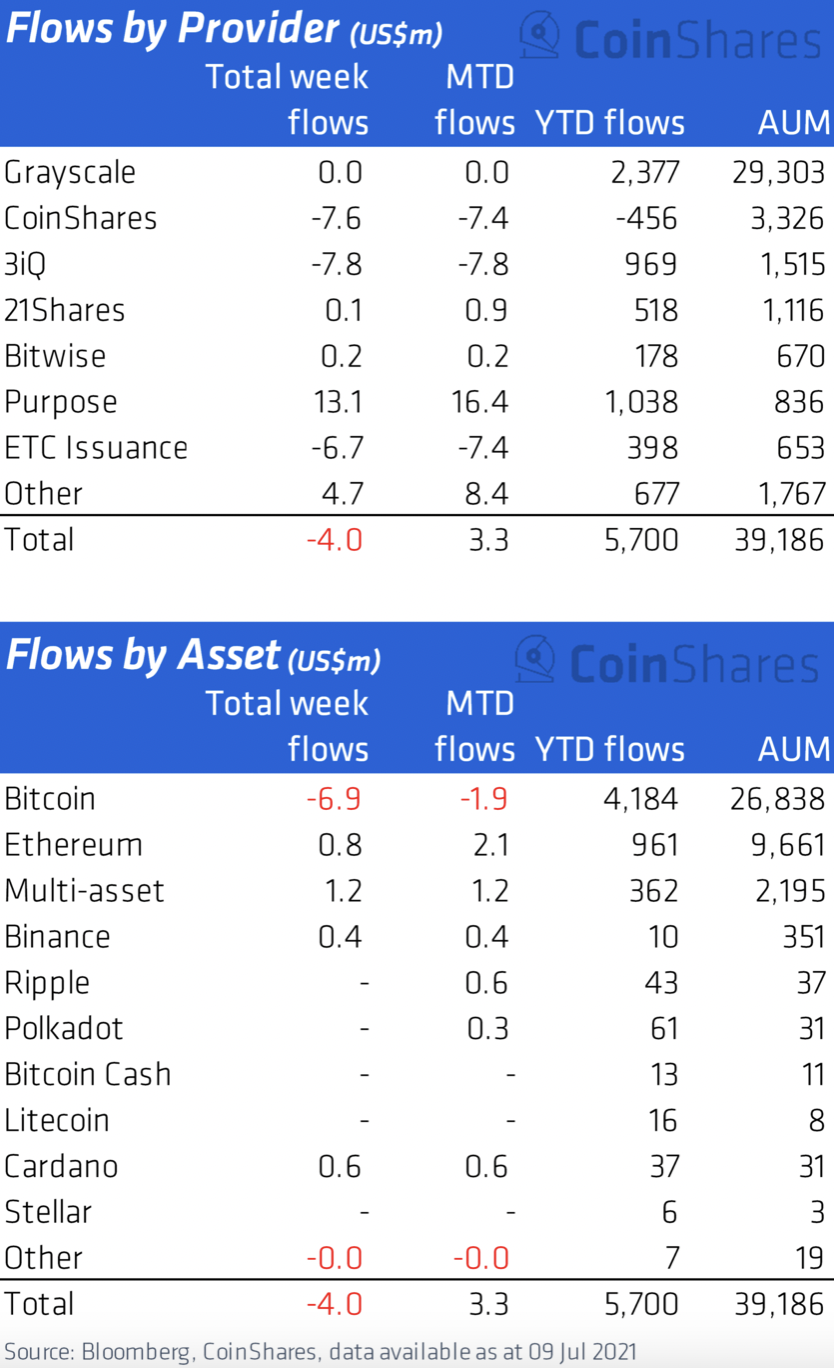Image resolution: width=834 pixels, height=1368 pixels.
Task: Click the CoinShares logo in asset table
Action: coord(668,662)
